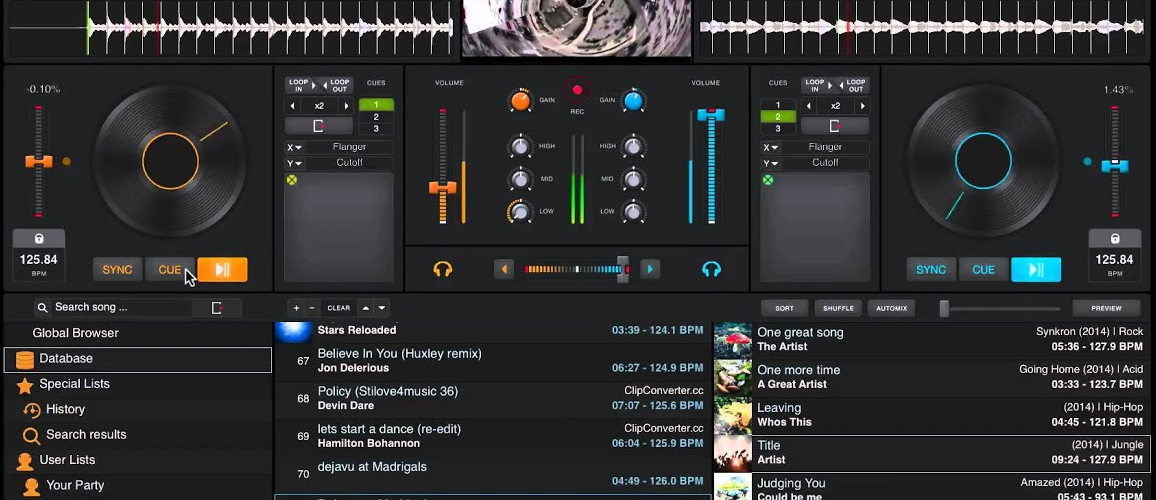Click the left deck play/pause button
The image size is (1156, 500).
click(x=222, y=270)
